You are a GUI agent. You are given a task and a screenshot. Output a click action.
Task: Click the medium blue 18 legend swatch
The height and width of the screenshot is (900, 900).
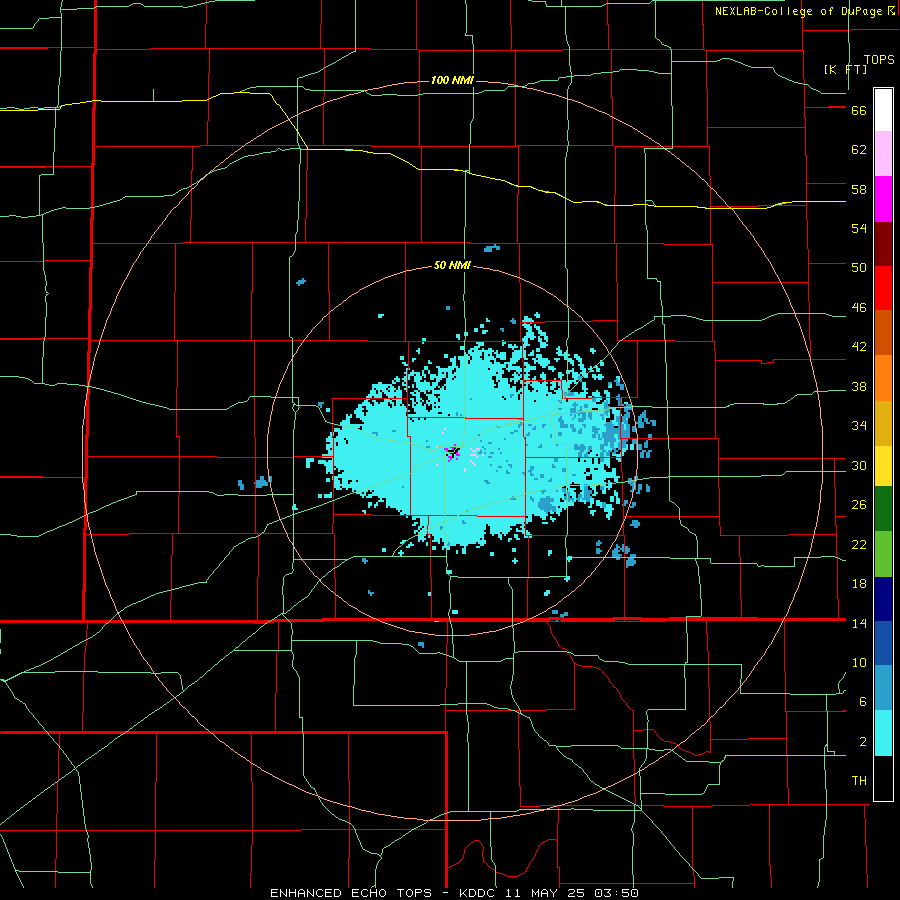click(x=883, y=643)
